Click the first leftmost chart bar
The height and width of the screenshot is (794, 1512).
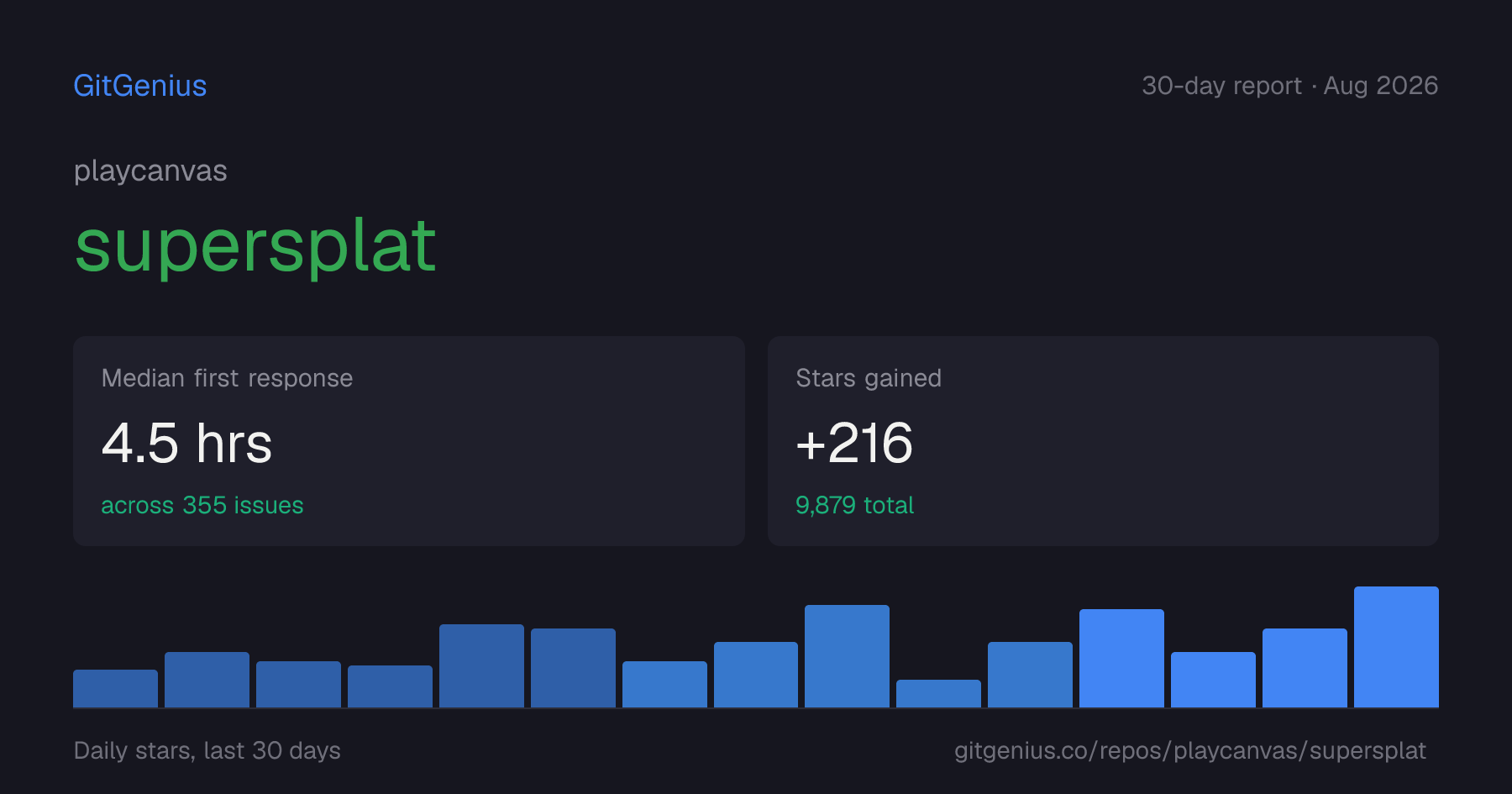click(x=115, y=688)
